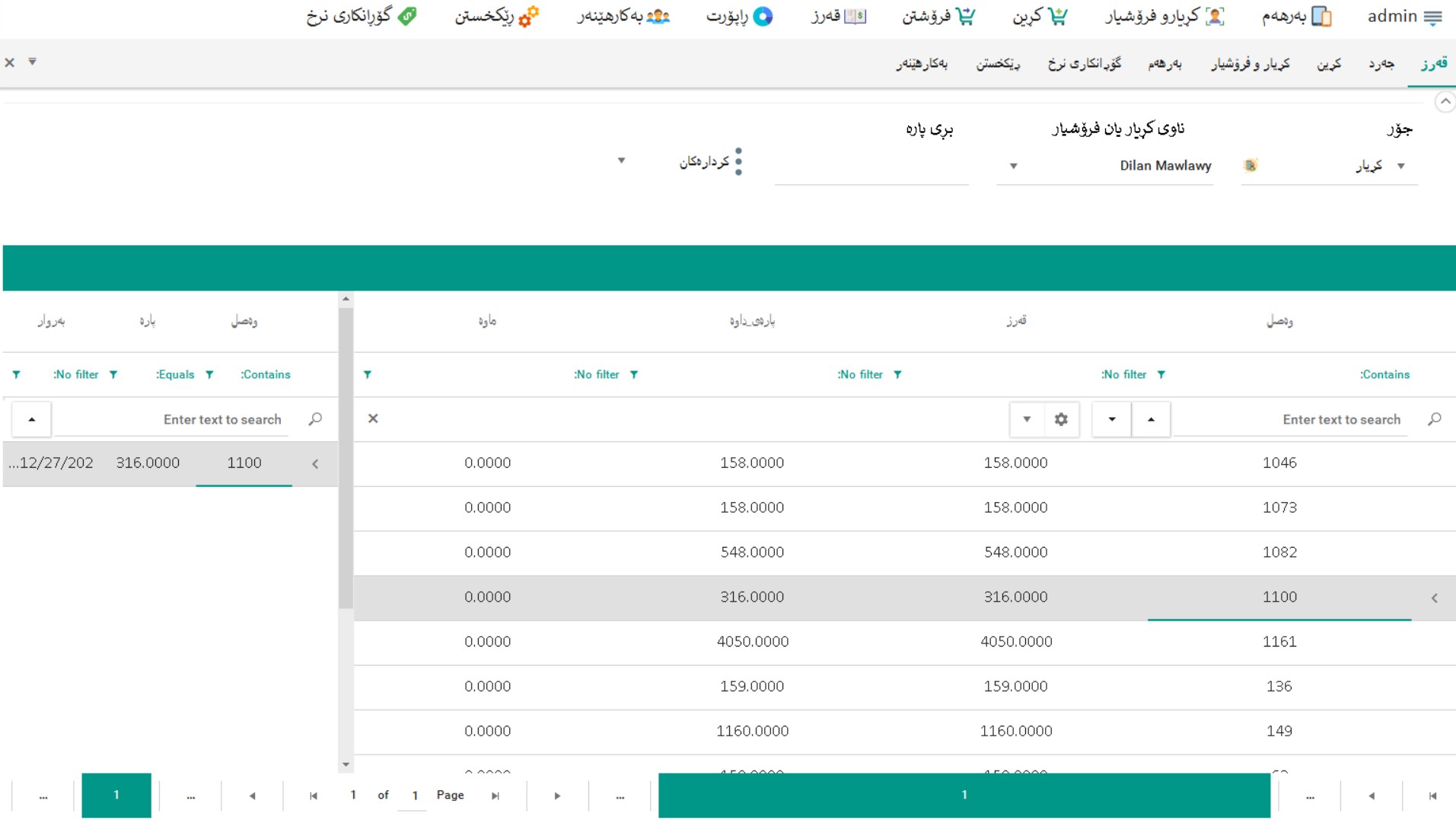The width and height of the screenshot is (1456, 820).
Task: Go to next page in the left grid pager
Action: click(557, 796)
